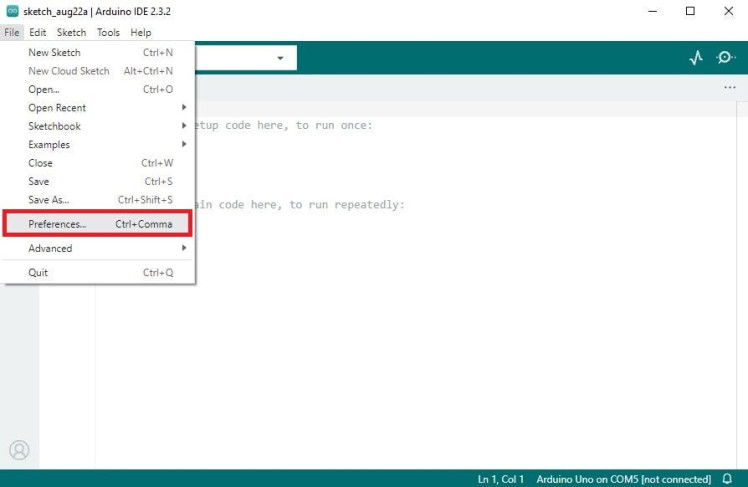Open the Serial Monitor
This screenshot has width=748, height=487.
pyautogui.click(x=725, y=58)
